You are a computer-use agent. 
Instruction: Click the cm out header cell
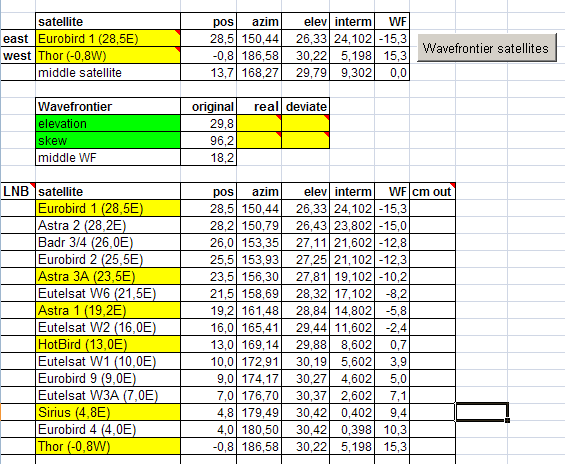(x=433, y=191)
